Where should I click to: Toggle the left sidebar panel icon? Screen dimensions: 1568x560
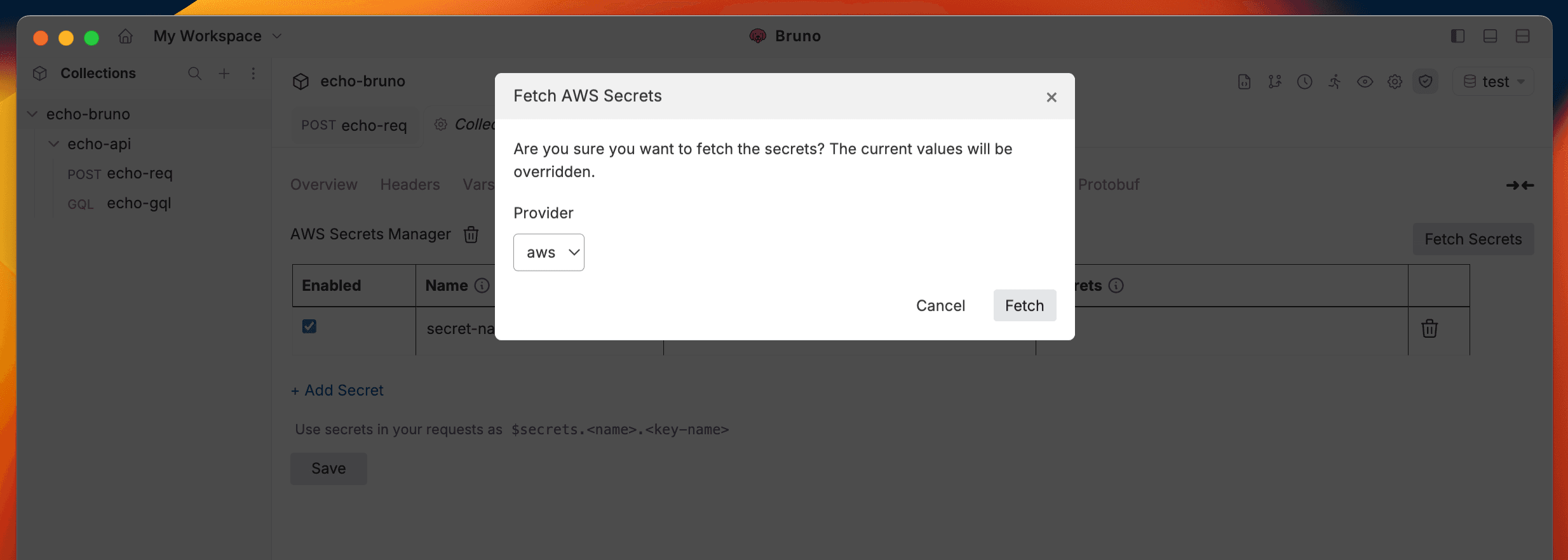pyautogui.click(x=1457, y=36)
